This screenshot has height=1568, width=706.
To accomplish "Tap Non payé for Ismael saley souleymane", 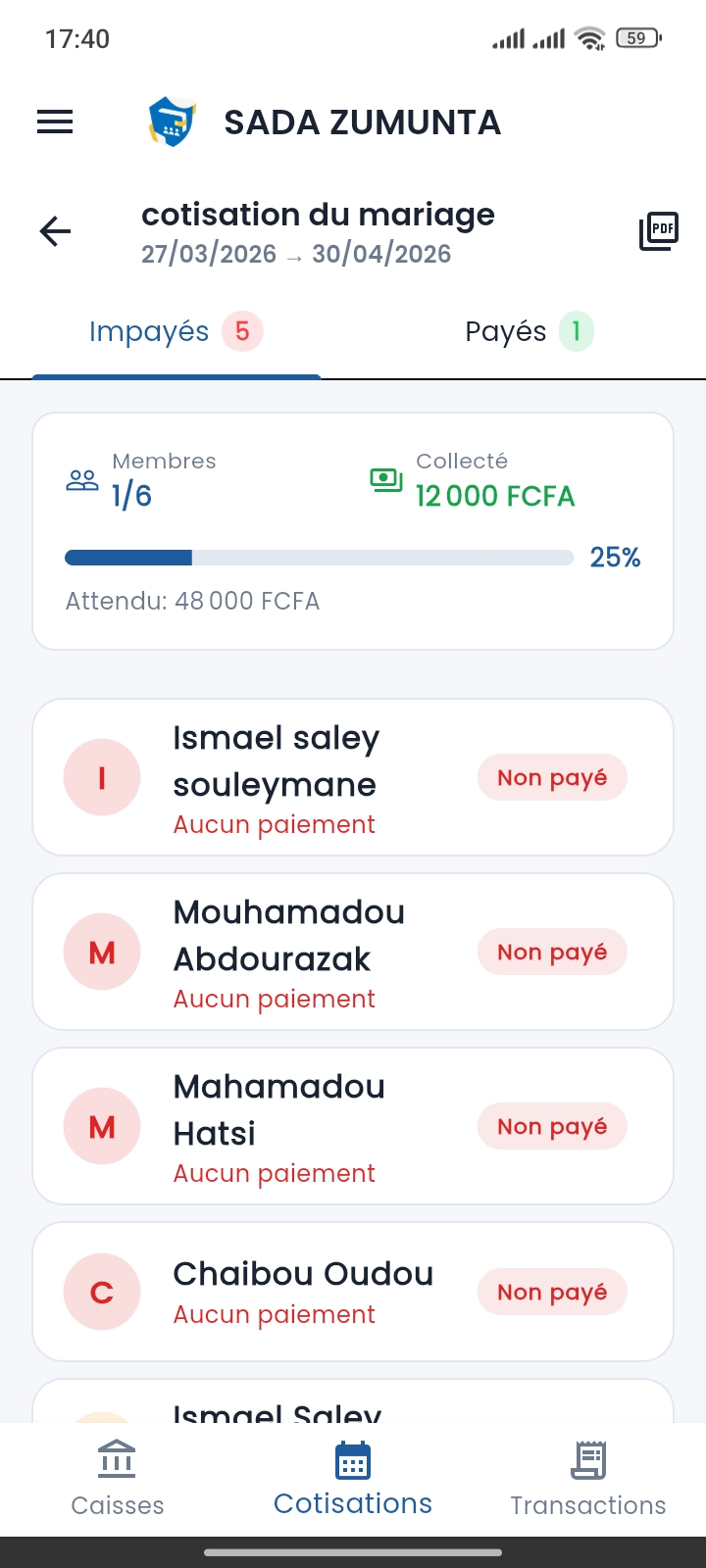I will pos(552,778).
